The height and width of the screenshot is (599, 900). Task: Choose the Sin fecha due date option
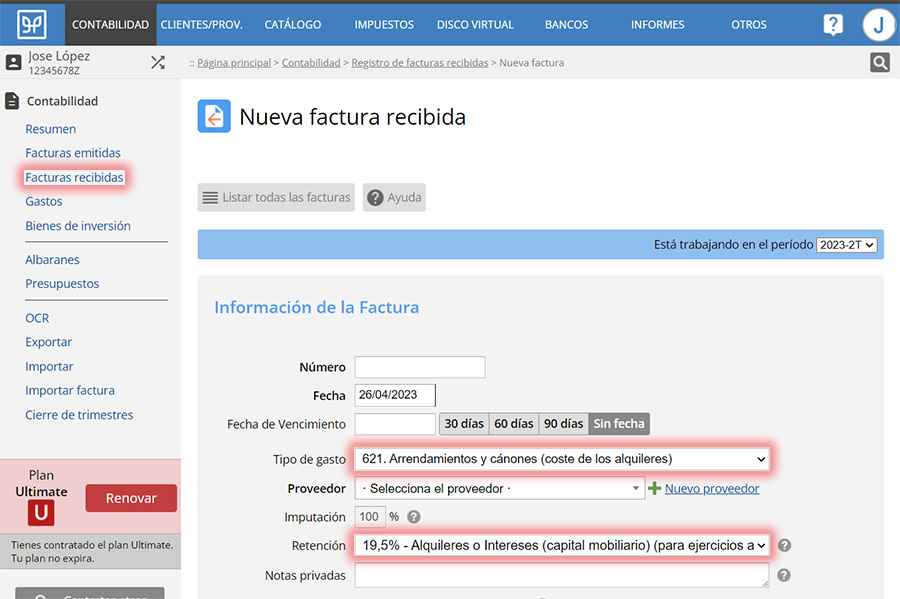619,424
